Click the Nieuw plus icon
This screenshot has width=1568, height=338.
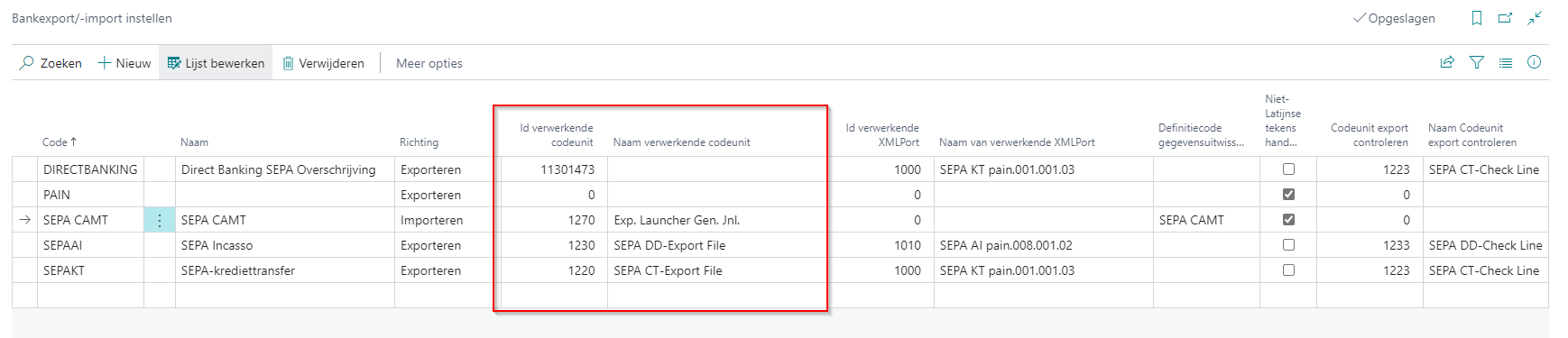click(104, 63)
